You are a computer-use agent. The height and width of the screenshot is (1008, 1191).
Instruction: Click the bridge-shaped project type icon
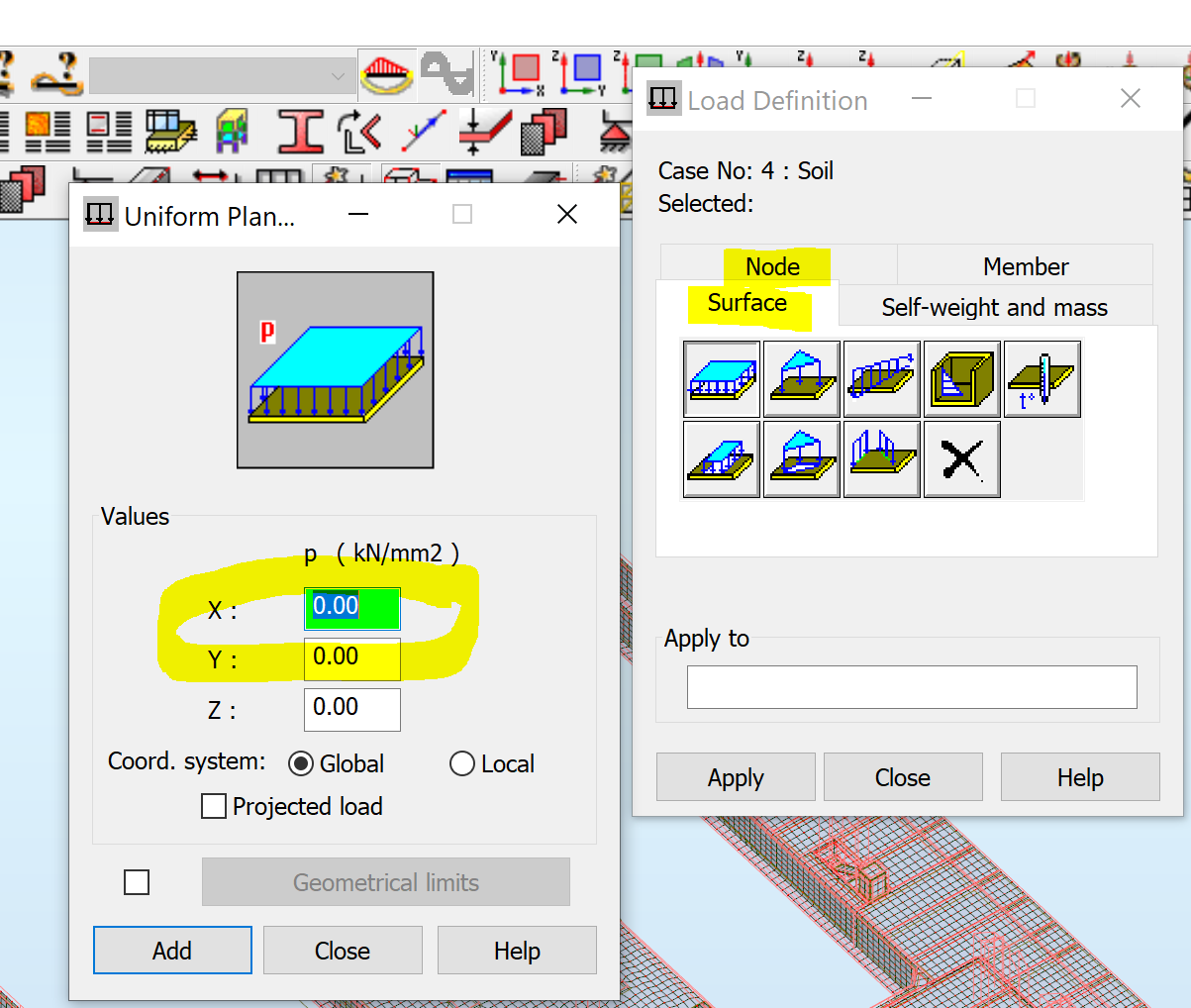click(x=385, y=73)
